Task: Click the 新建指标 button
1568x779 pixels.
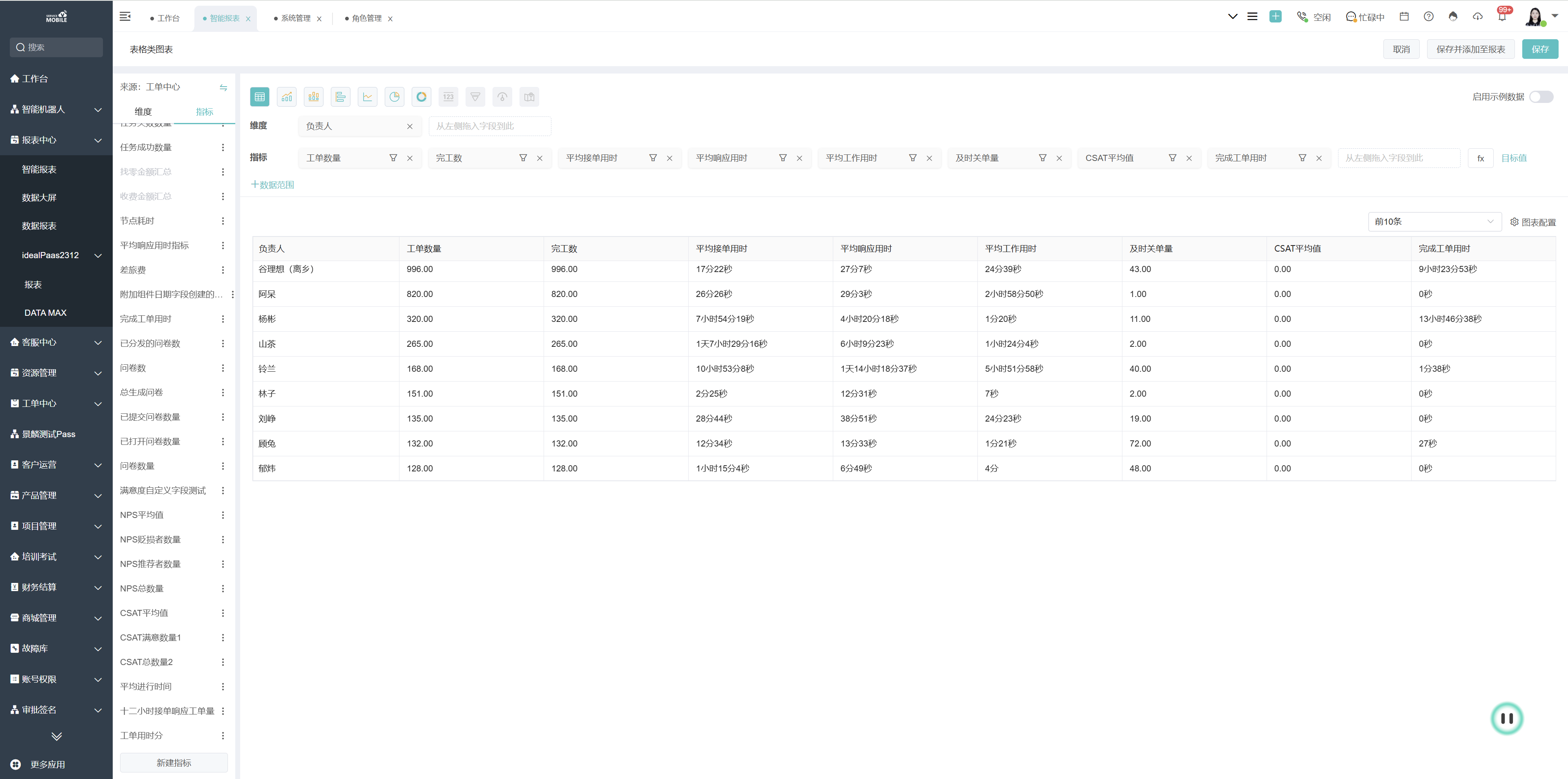Action: (x=174, y=763)
